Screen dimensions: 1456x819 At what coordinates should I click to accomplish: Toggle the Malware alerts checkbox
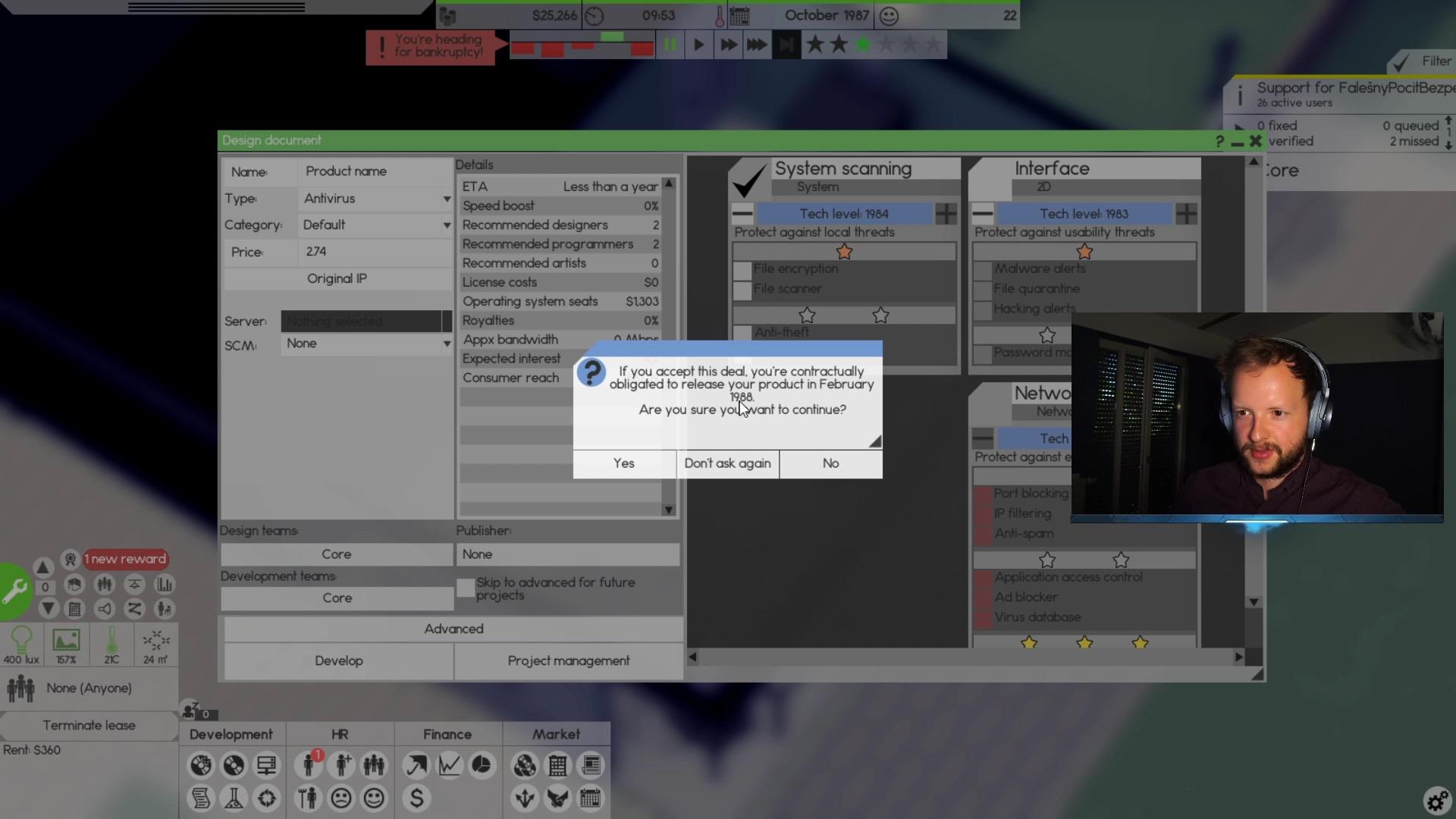pyautogui.click(x=983, y=270)
